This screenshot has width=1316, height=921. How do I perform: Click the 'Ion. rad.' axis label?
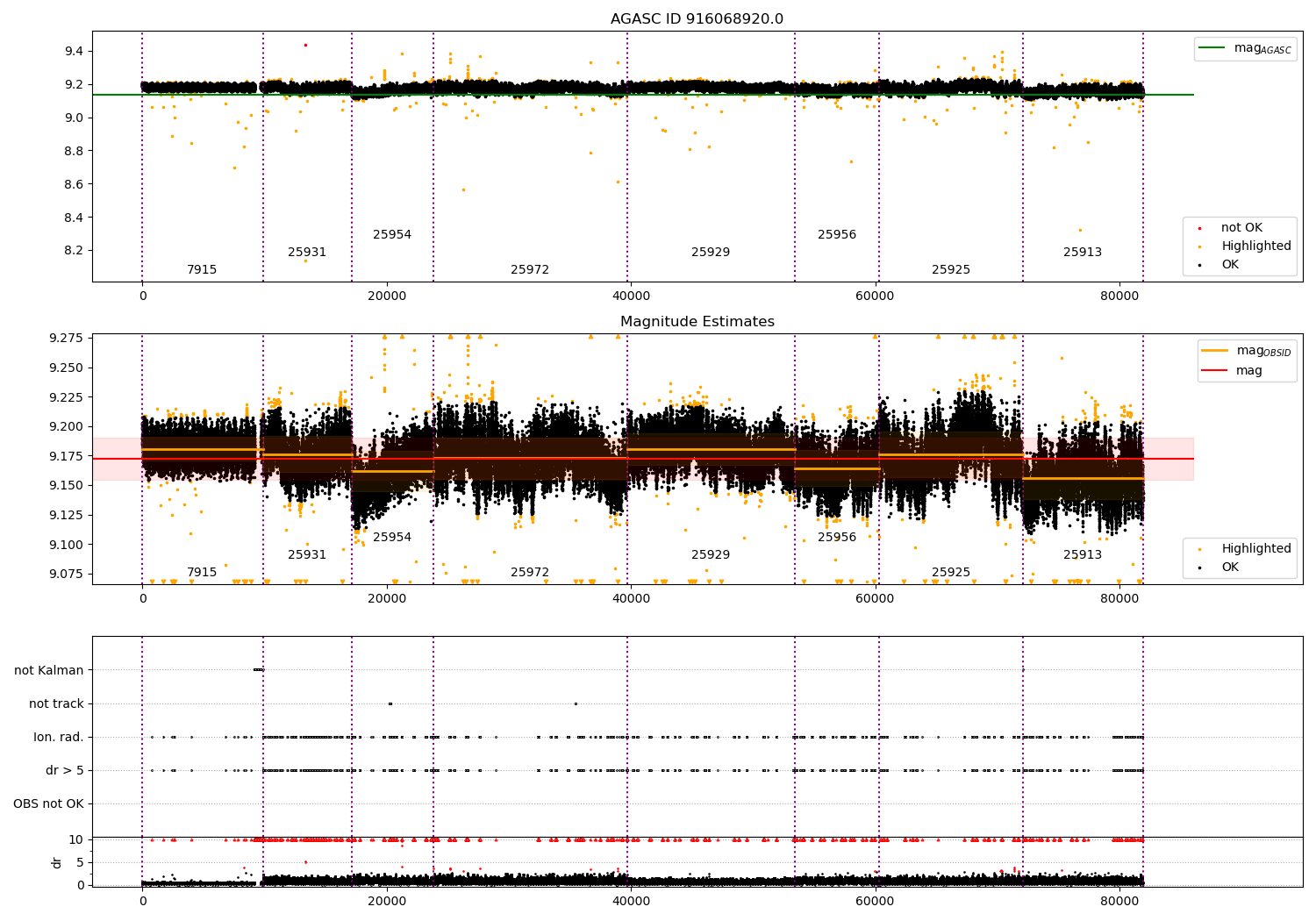[x=59, y=737]
